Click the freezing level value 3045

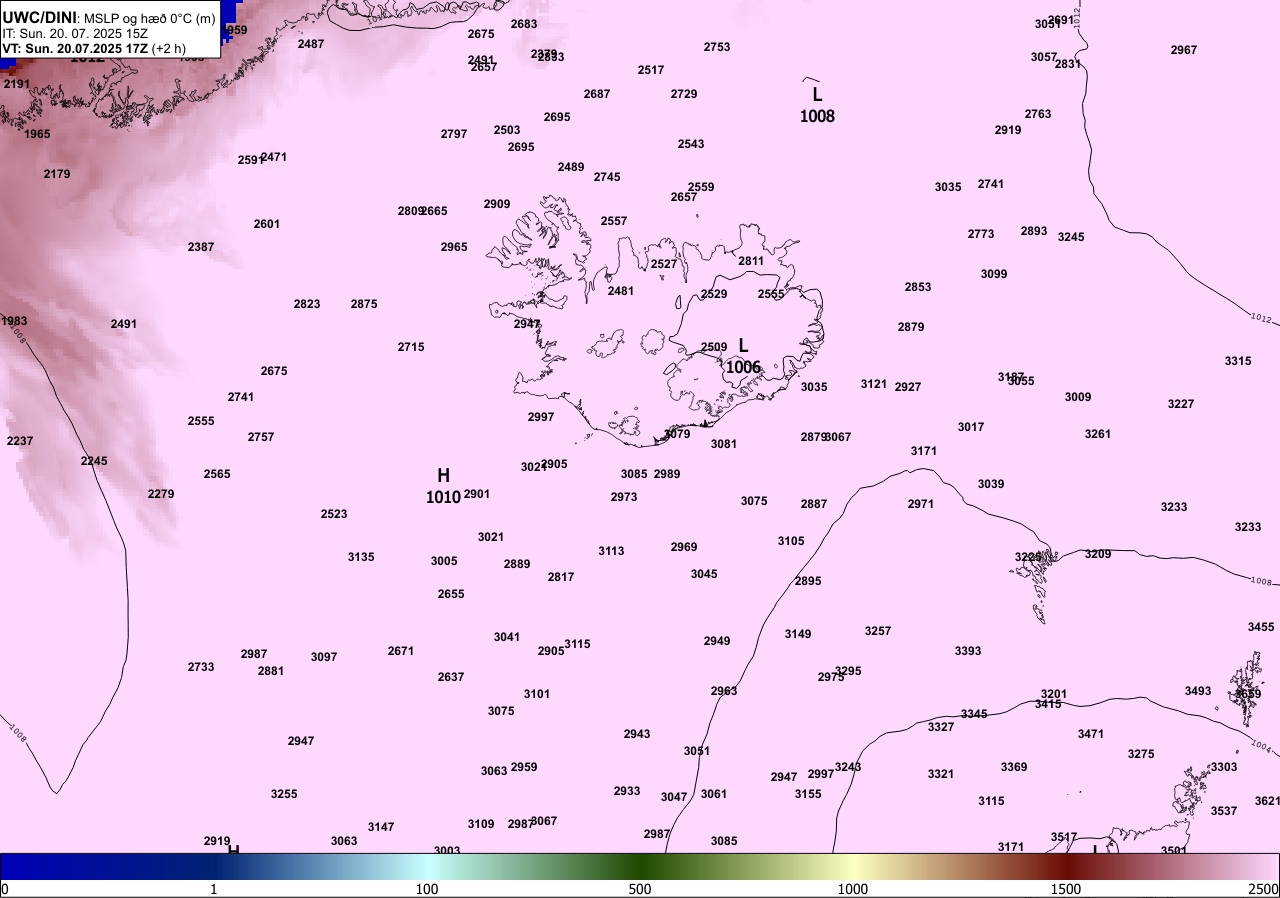(x=704, y=574)
